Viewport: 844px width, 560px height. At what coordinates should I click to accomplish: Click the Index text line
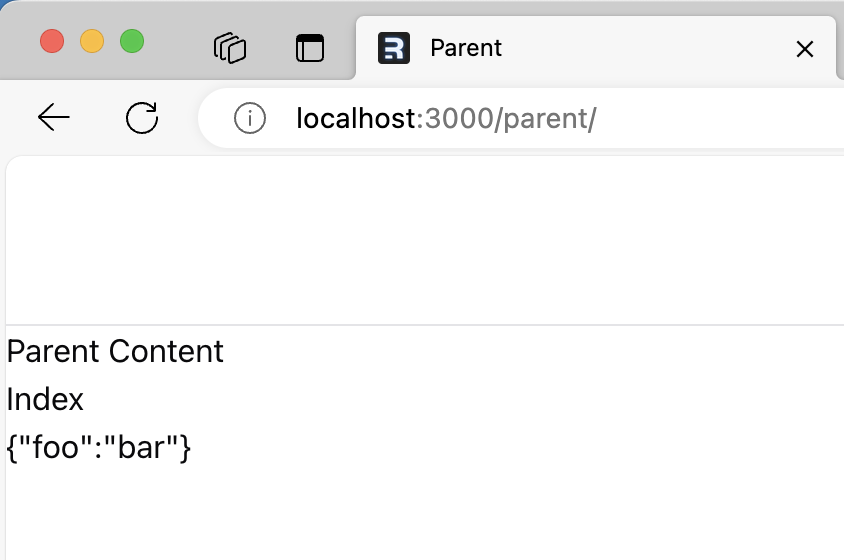45,400
